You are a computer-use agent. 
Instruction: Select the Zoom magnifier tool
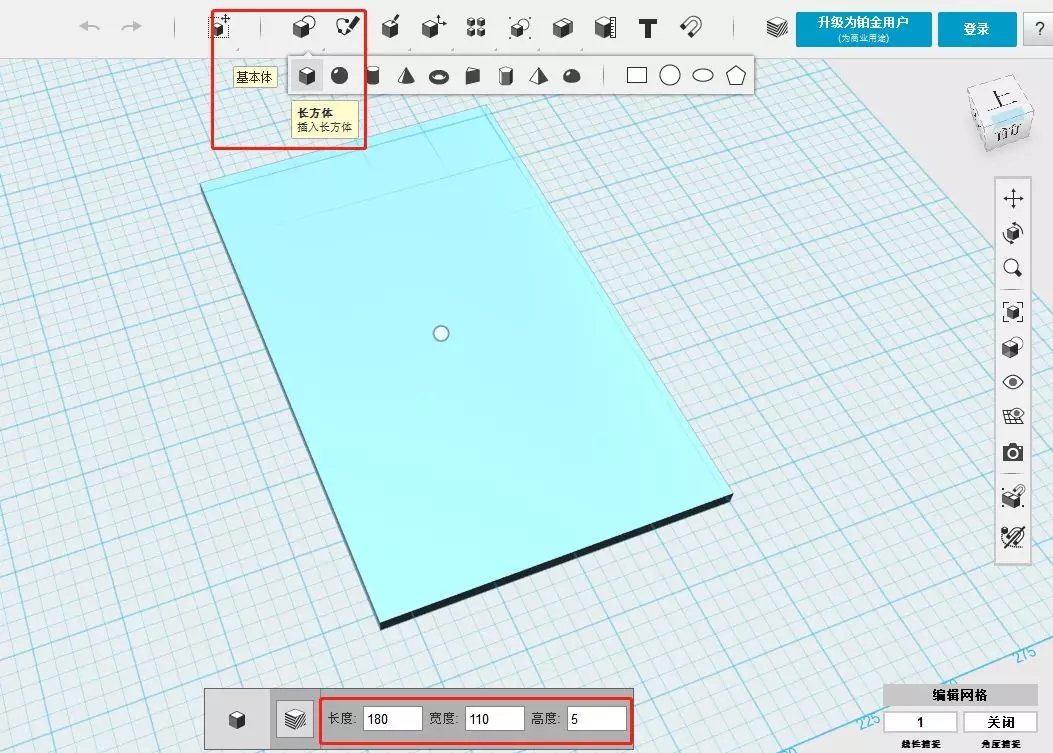point(1013,268)
